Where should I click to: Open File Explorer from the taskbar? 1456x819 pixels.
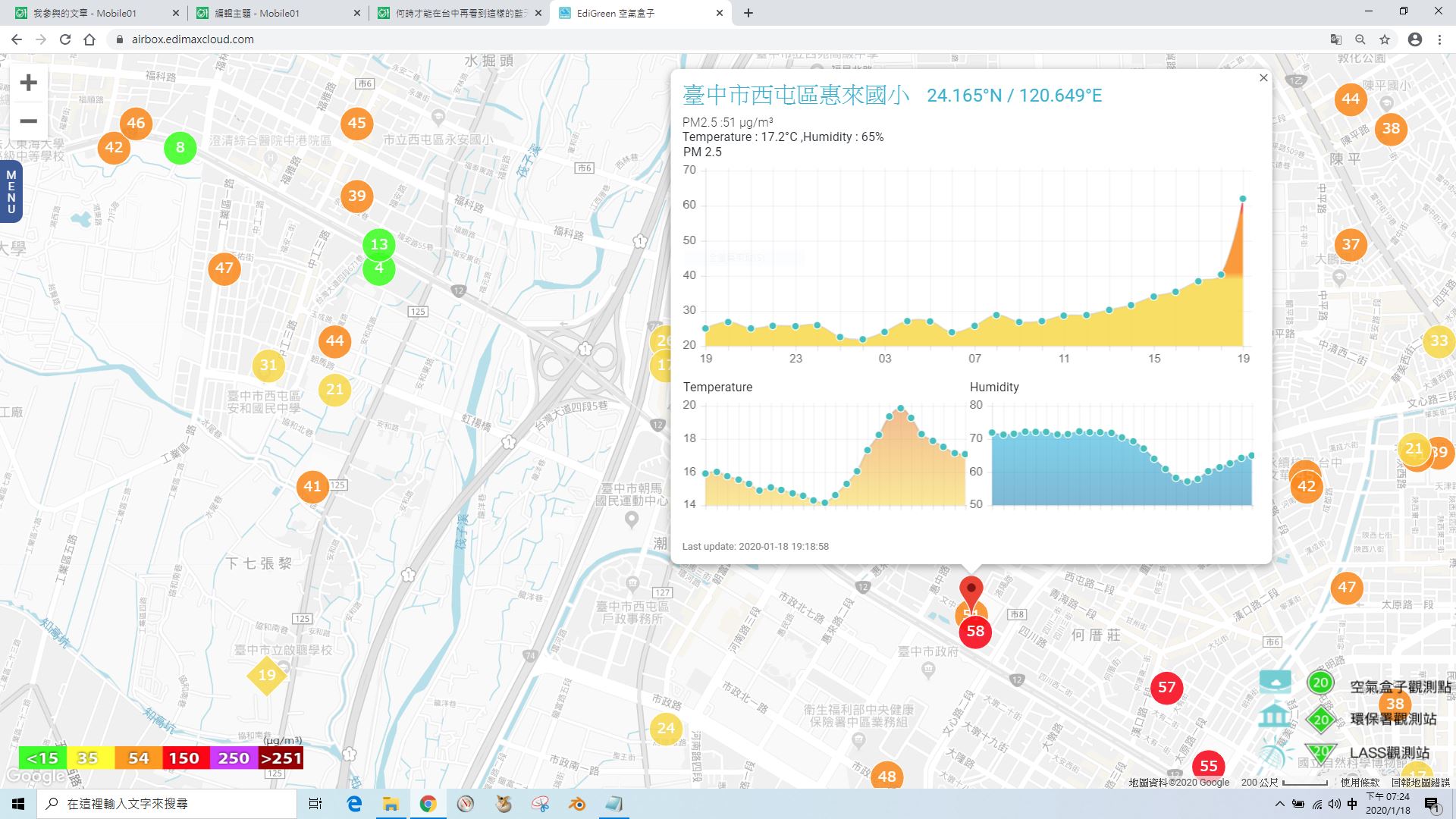(x=391, y=804)
